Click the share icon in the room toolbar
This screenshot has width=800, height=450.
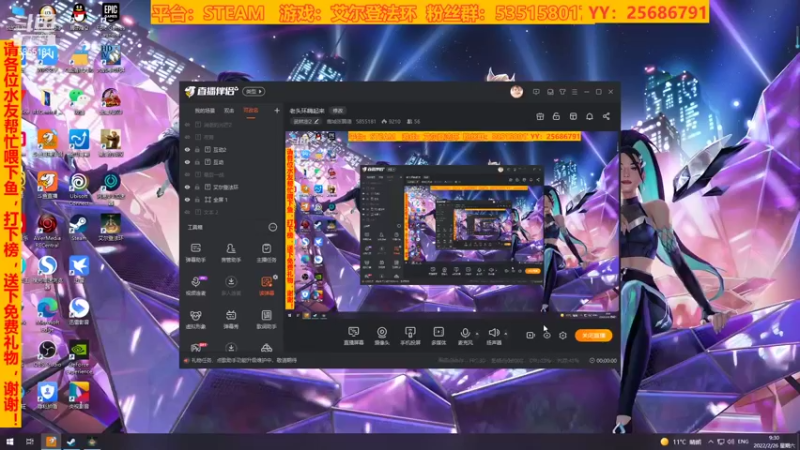pos(606,116)
